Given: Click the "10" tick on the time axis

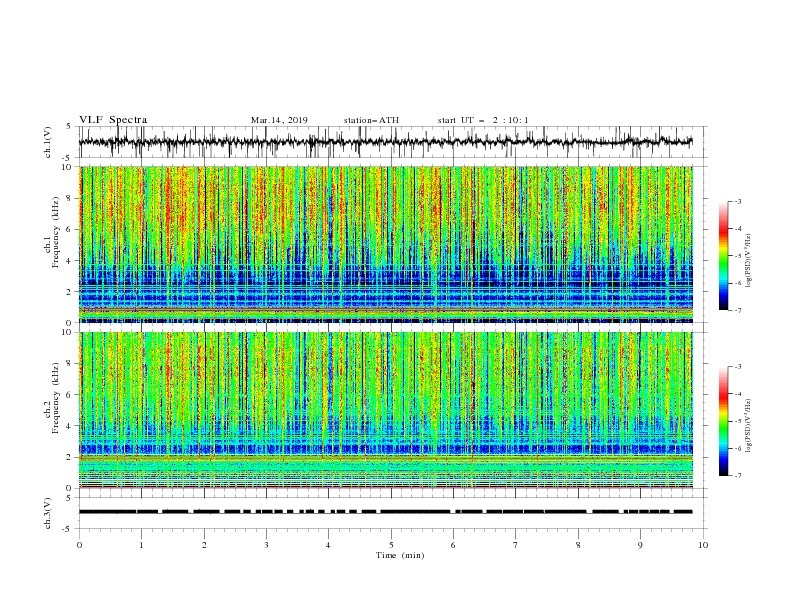Looking at the screenshot, I should (703, 545).
